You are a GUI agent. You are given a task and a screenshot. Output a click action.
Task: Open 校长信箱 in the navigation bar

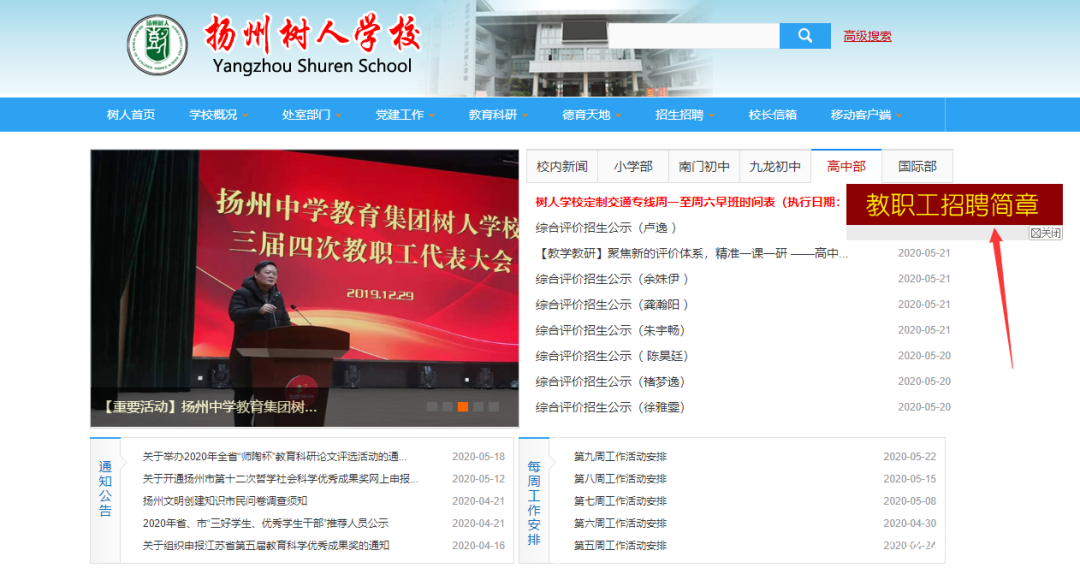pyautogui.click(x=773, y=115)
